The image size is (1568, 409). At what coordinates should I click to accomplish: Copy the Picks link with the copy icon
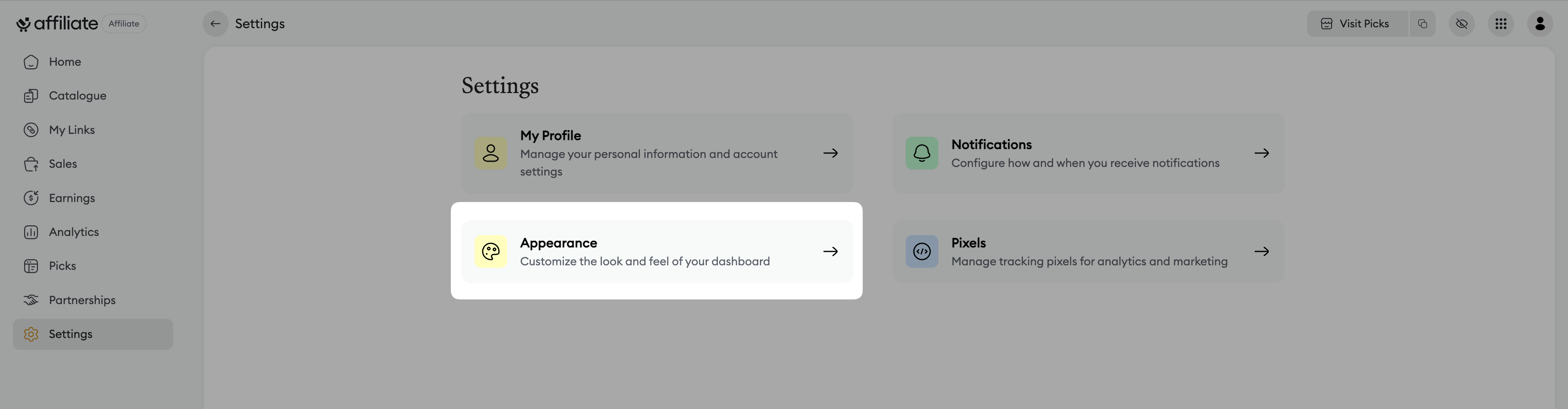coord(1423,24)
